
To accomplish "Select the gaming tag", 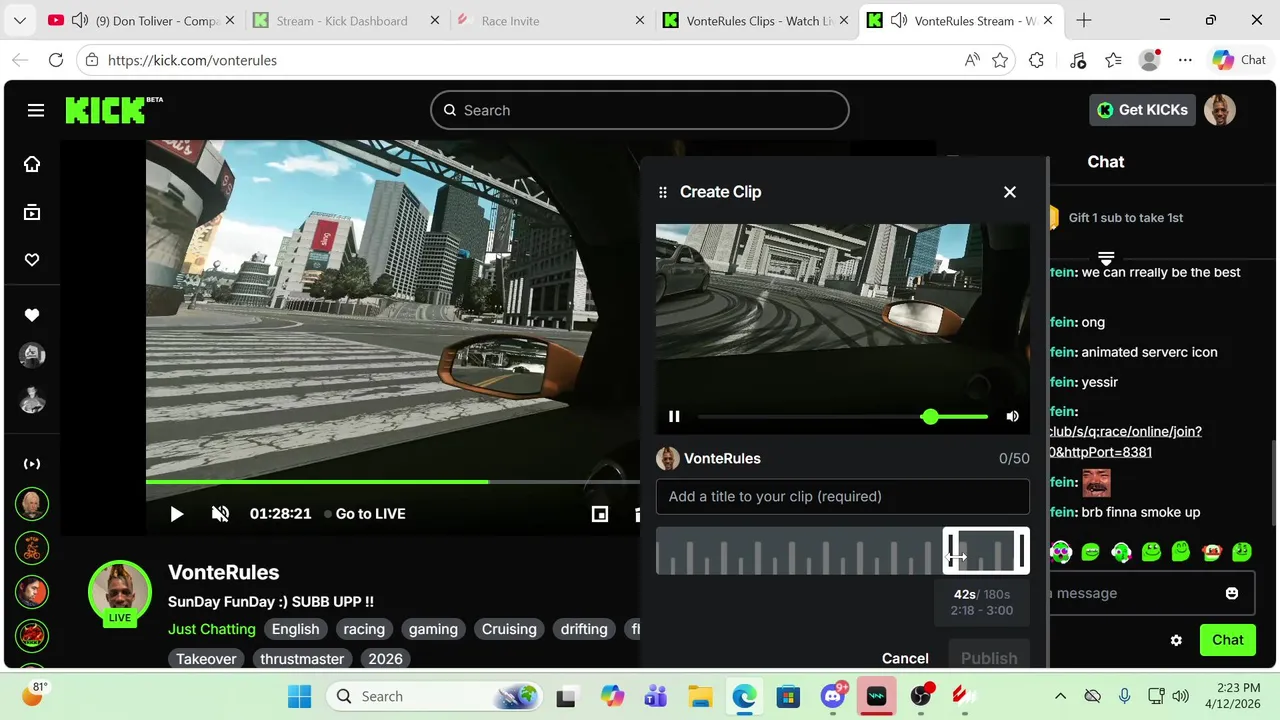I will click(433, 629).
